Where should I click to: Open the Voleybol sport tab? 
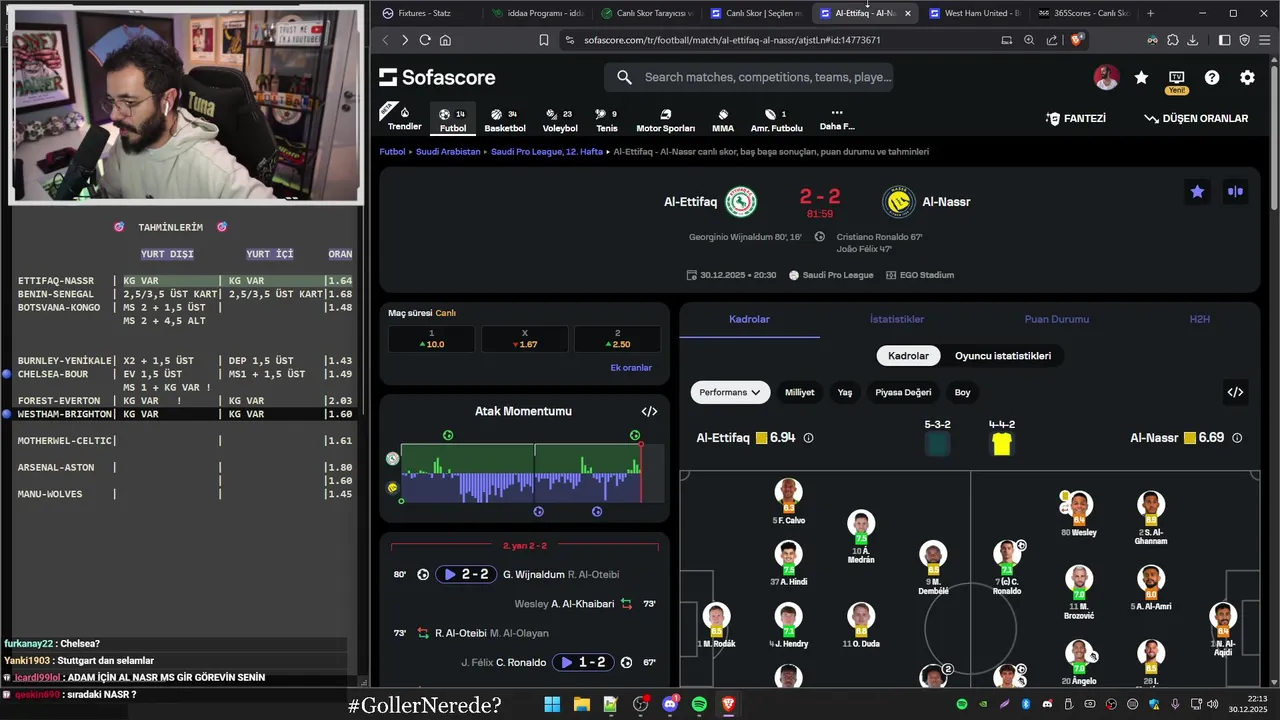[x=560, y=119]
